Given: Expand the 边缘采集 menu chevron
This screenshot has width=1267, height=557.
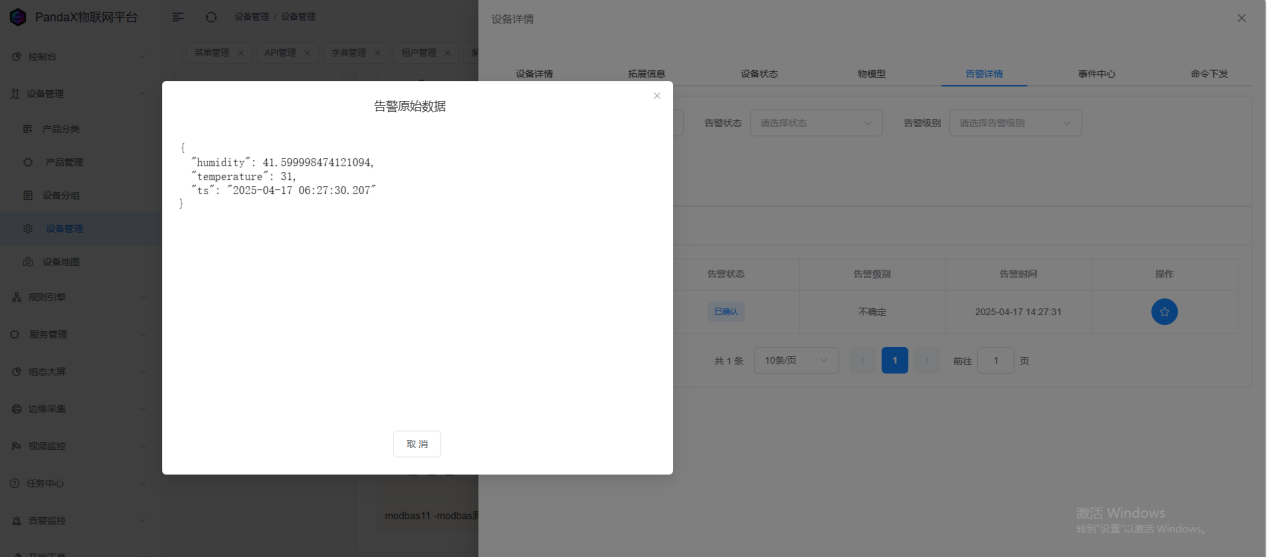Looking at the screenshot, I should tap(142, 409).
